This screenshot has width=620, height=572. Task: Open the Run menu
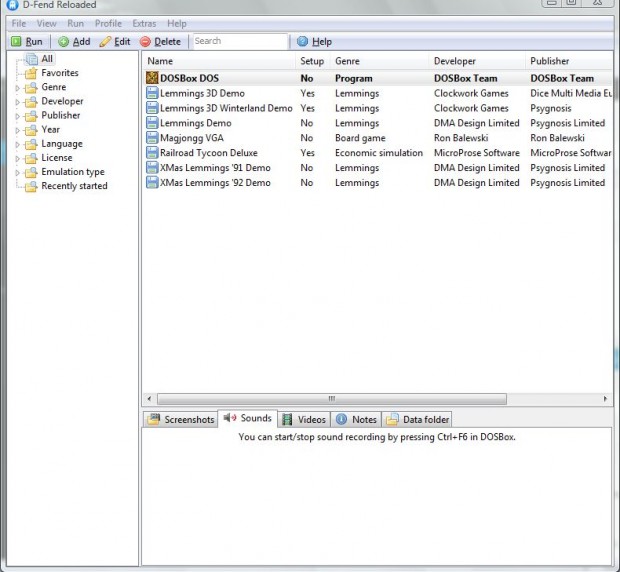(76, 23)
